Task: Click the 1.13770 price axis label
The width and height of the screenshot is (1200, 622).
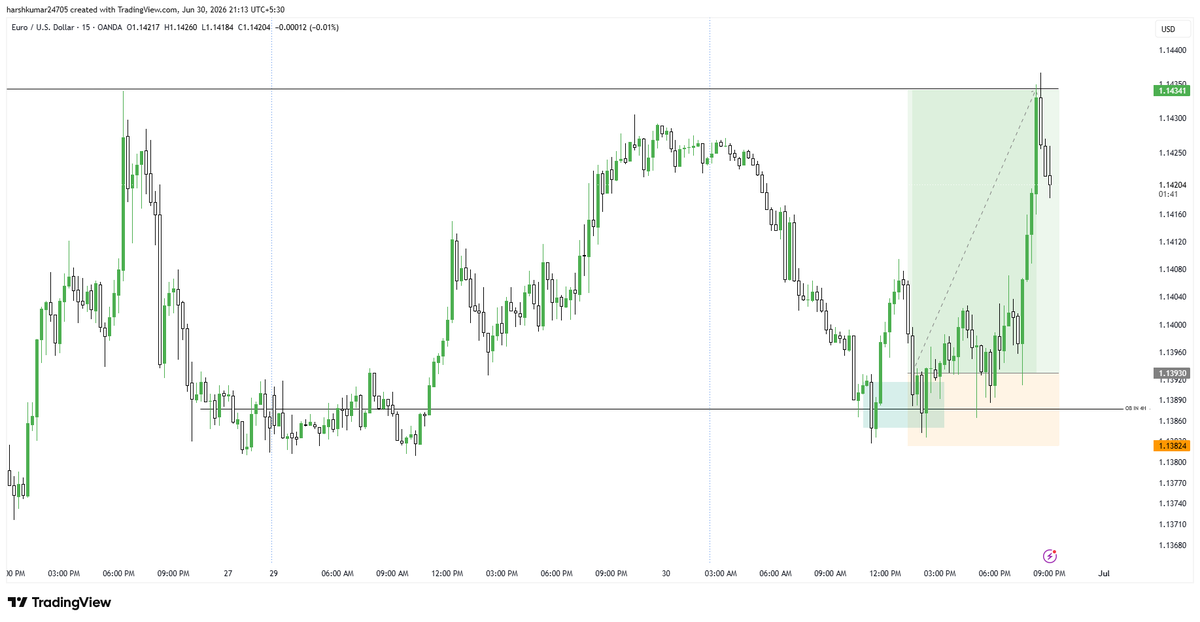Action: pyautogui.click(x=1173, y=483)
